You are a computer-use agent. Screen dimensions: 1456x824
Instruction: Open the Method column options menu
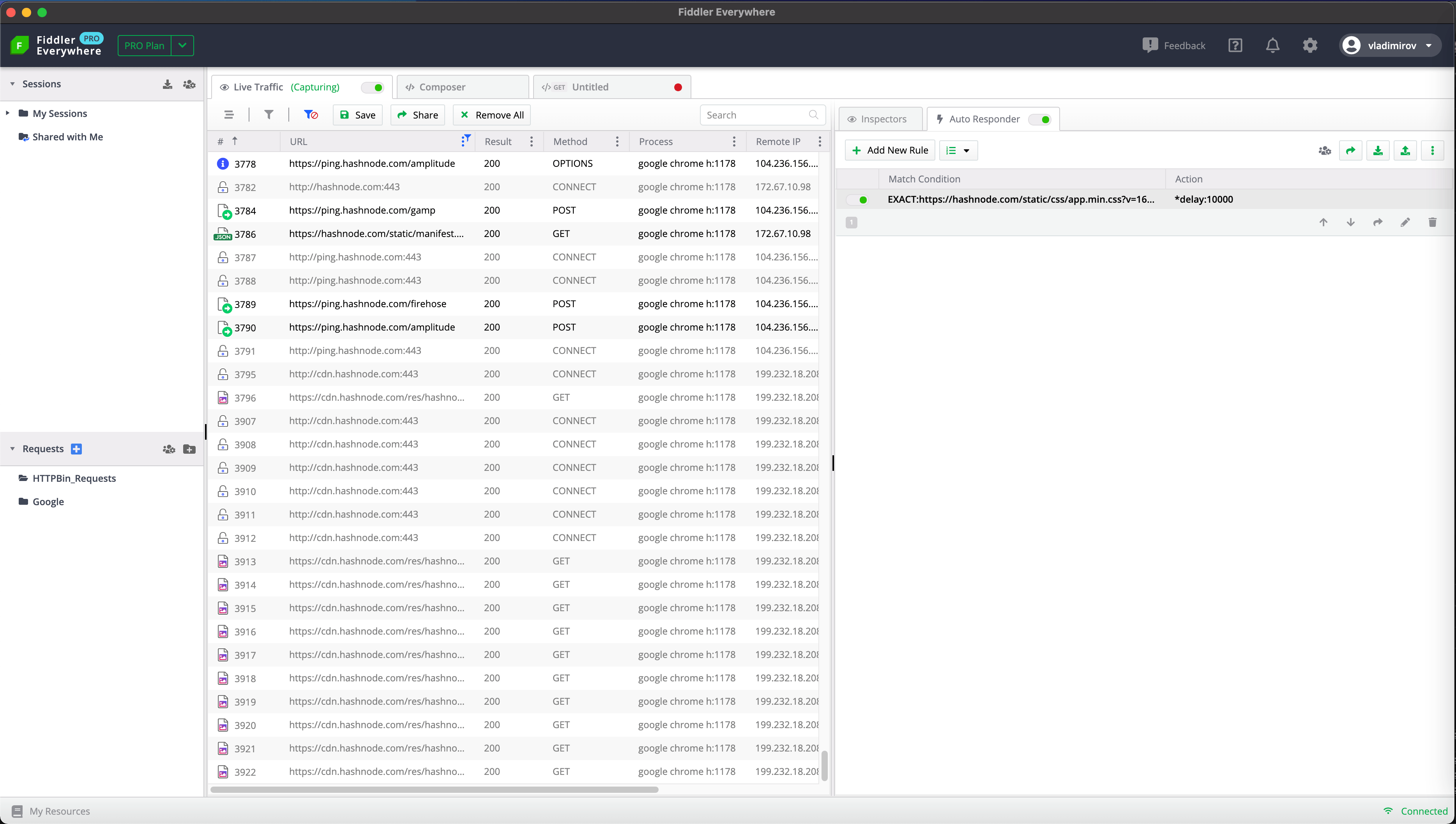coord(617,141)
